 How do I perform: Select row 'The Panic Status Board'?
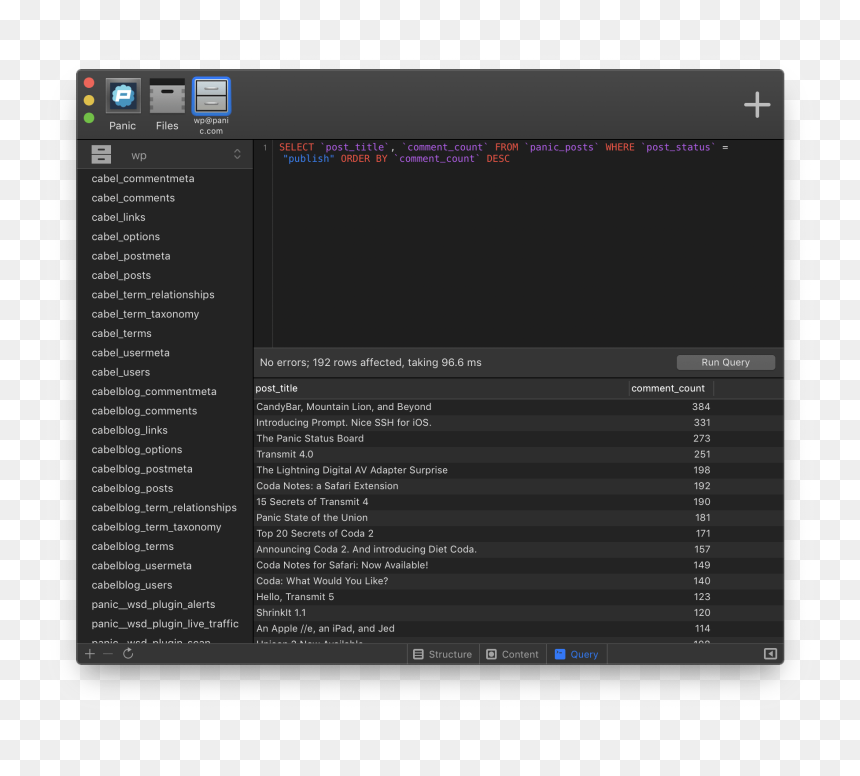pos(518,439)
